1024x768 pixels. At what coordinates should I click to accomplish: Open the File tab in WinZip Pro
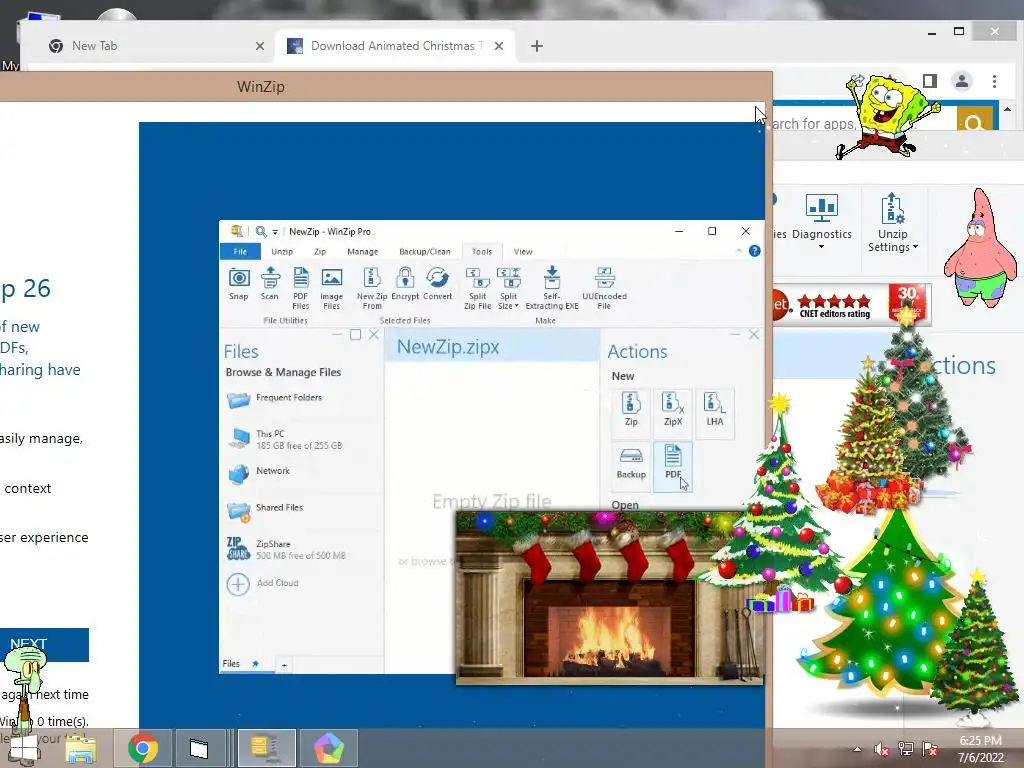point(240,251)
